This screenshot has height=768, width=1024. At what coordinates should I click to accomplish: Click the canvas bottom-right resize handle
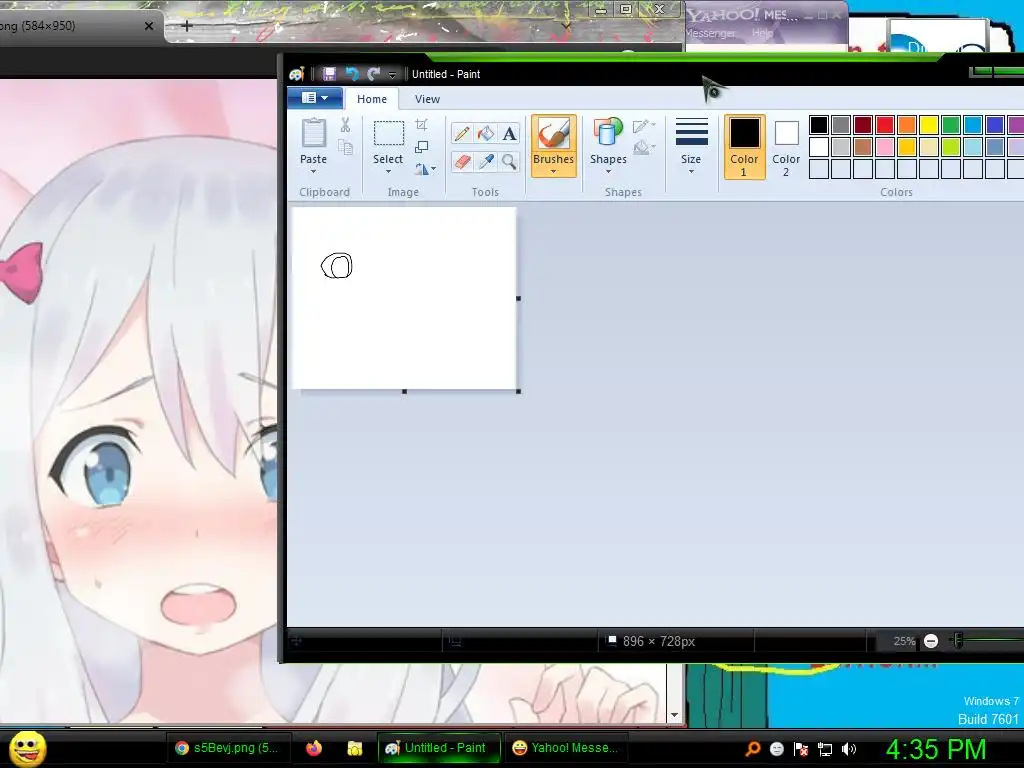[519, 392]
